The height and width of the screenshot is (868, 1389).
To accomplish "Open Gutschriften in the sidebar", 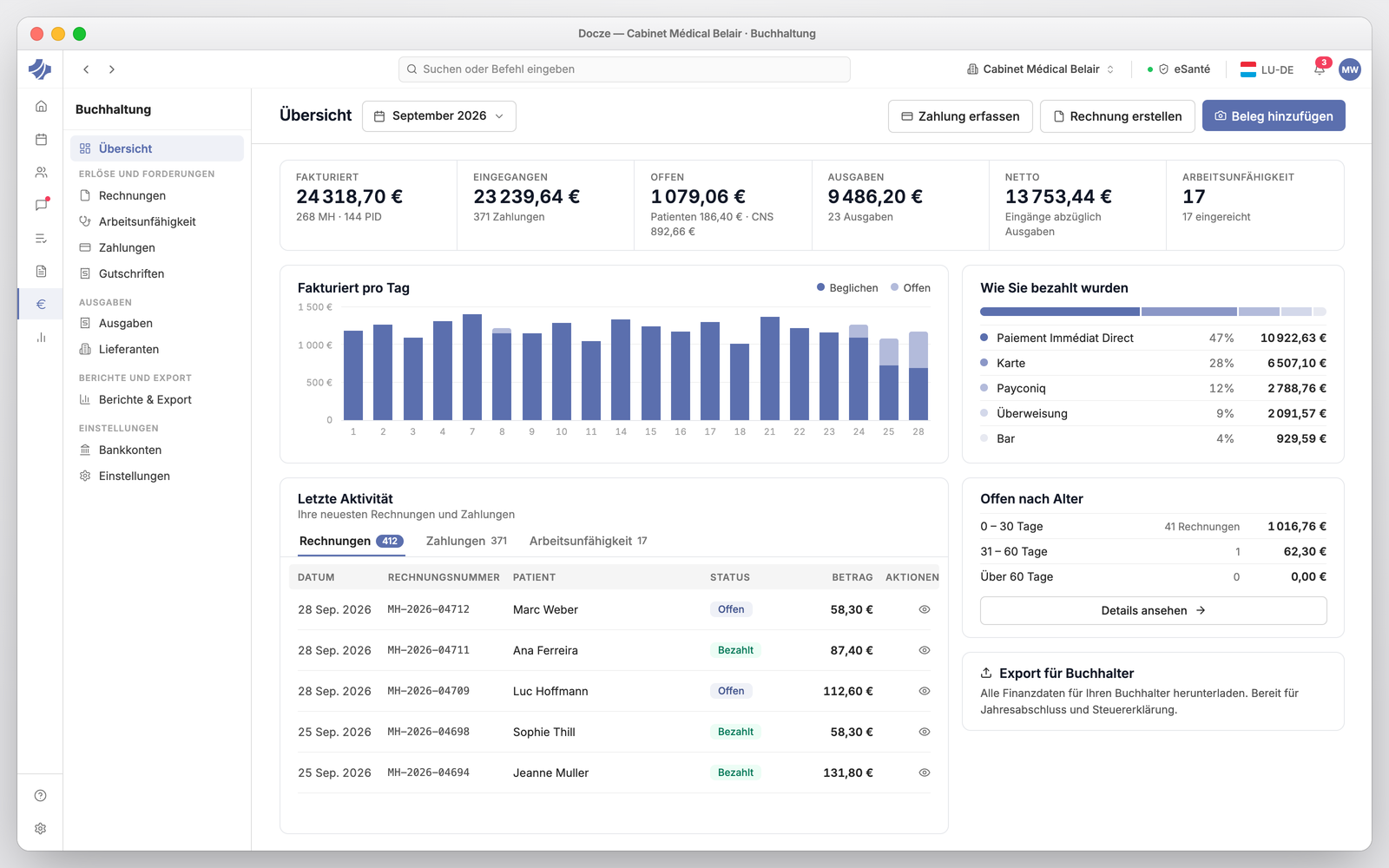I will [x=157, y=274].
